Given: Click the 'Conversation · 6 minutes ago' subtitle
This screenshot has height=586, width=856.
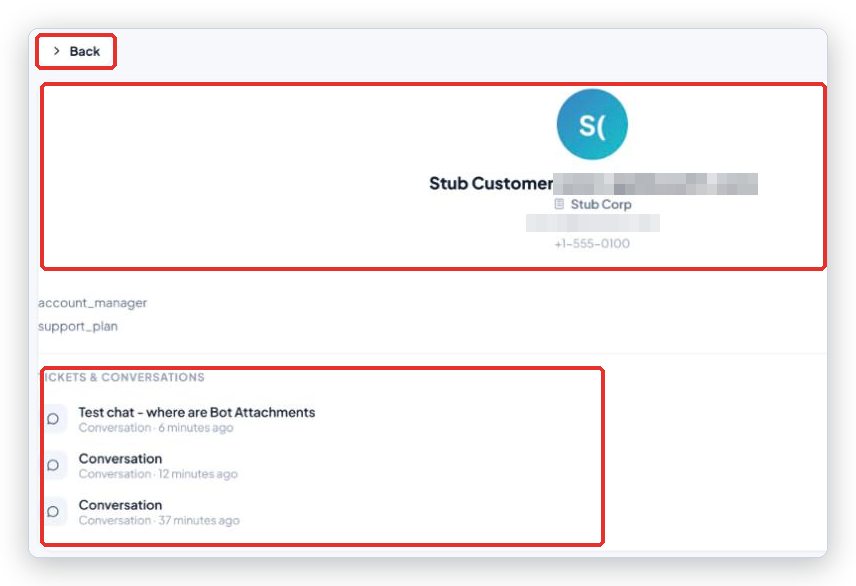Looking at the screenshot, I should tap(156, 428).
